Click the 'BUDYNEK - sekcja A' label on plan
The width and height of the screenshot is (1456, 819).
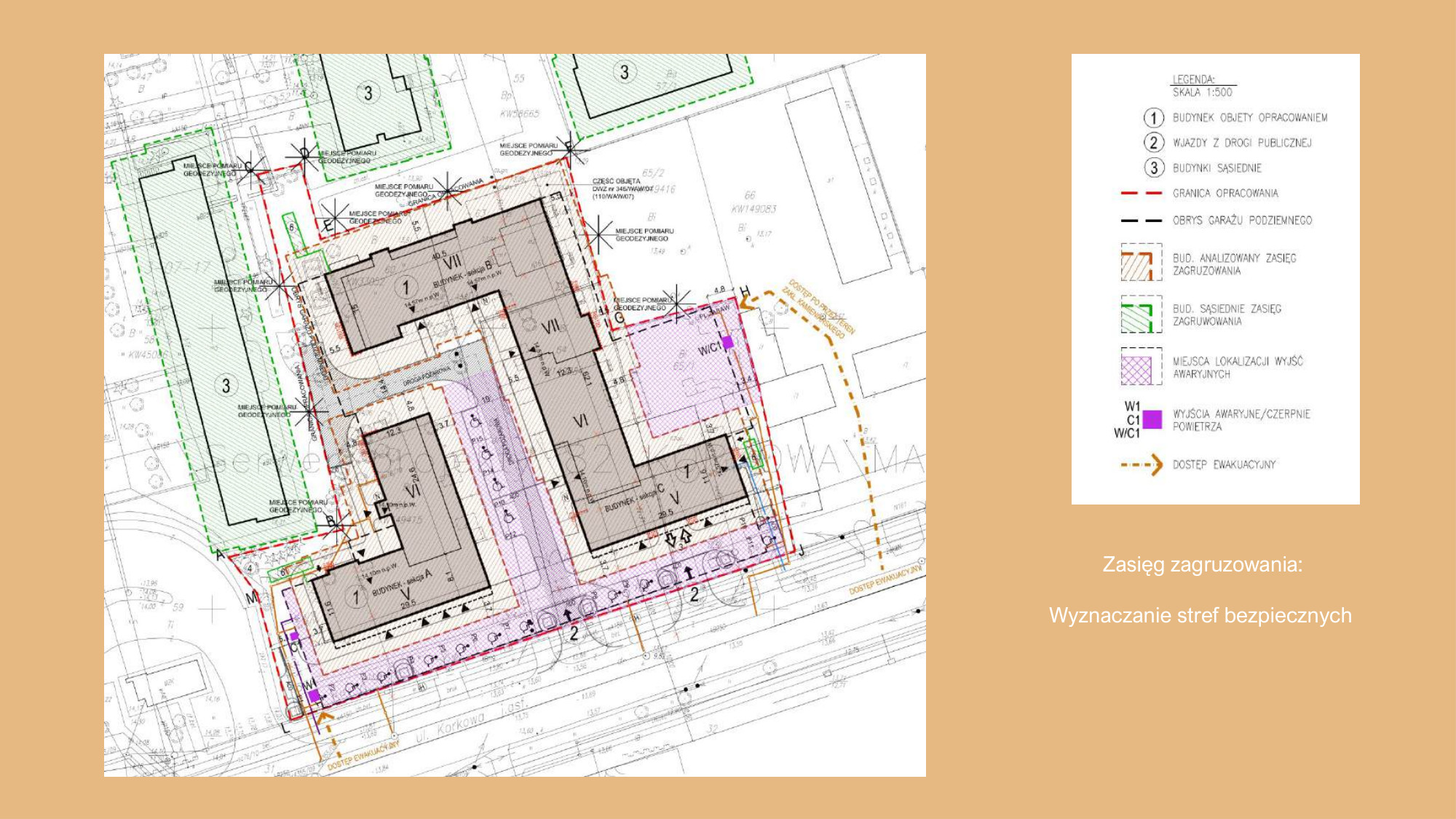click(401, 582)
